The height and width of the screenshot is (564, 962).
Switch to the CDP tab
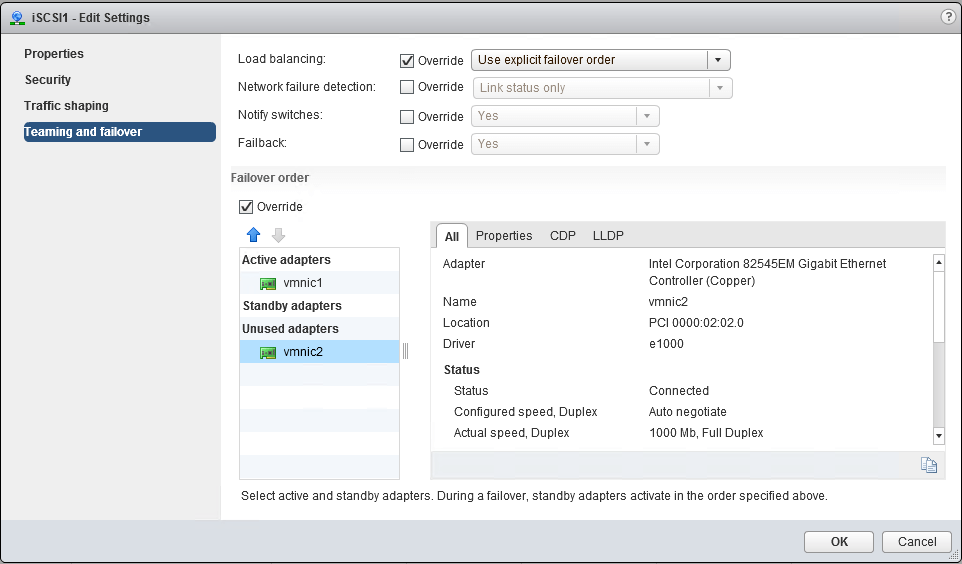click(x=562, y=236)
